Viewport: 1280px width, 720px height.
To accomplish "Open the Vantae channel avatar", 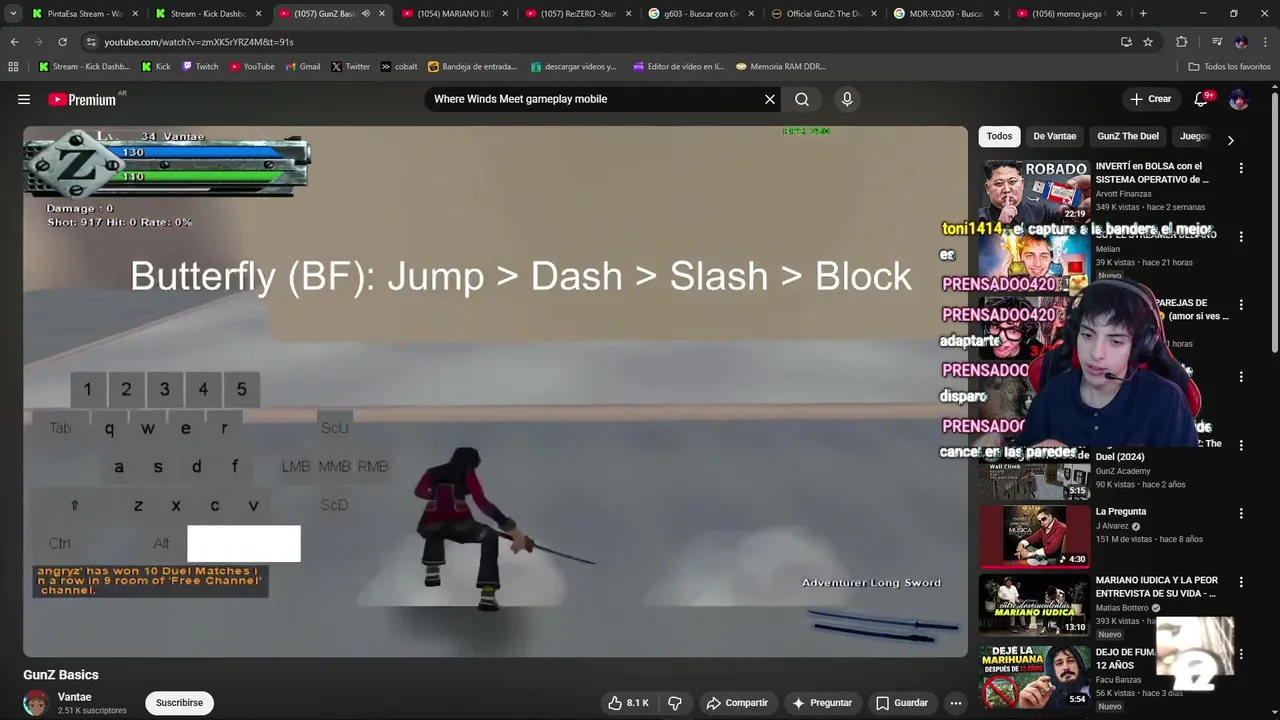I will pos(36,703).
